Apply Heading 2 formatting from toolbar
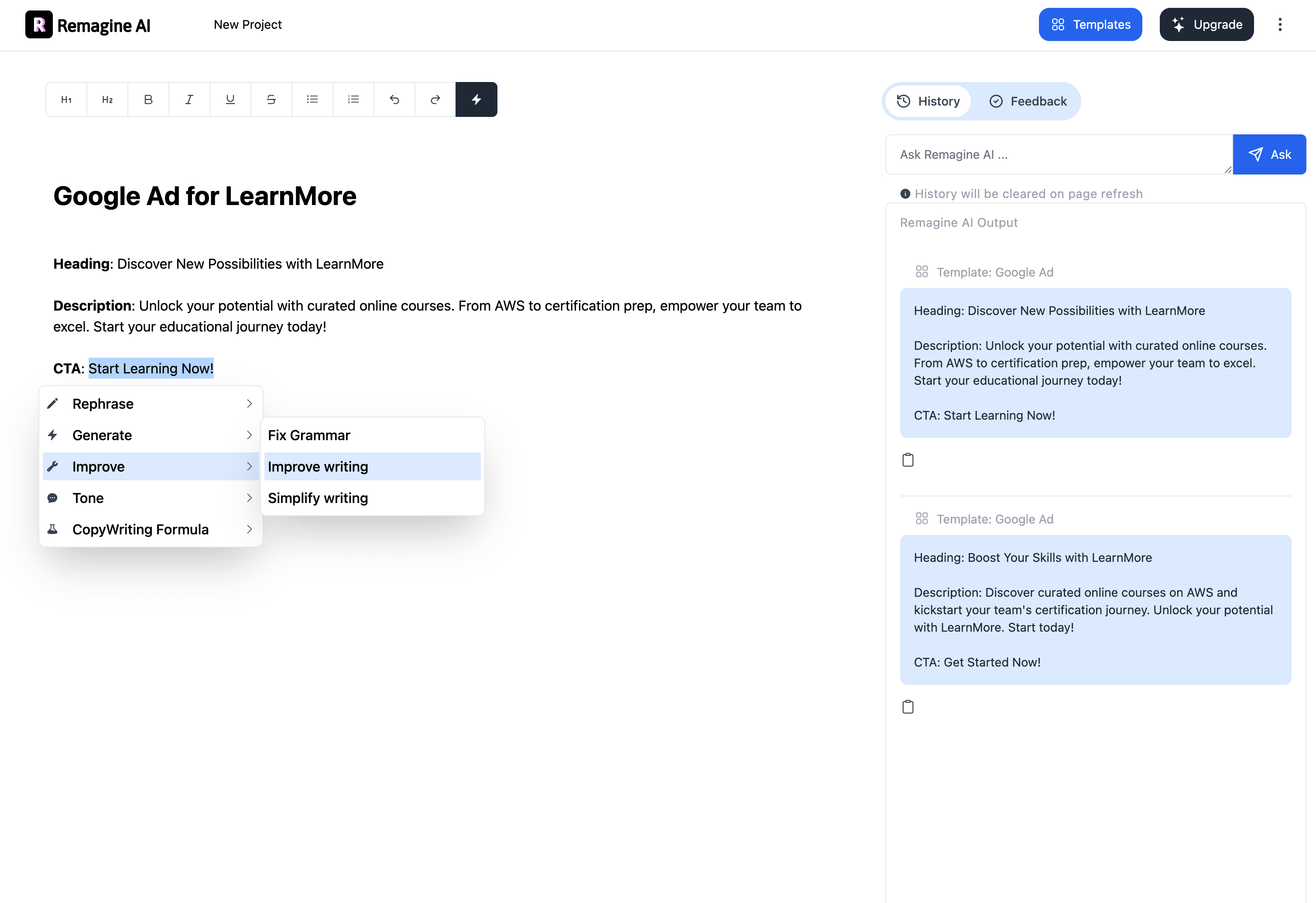The height and width of the screenshot is (903, 1316). 107,99
